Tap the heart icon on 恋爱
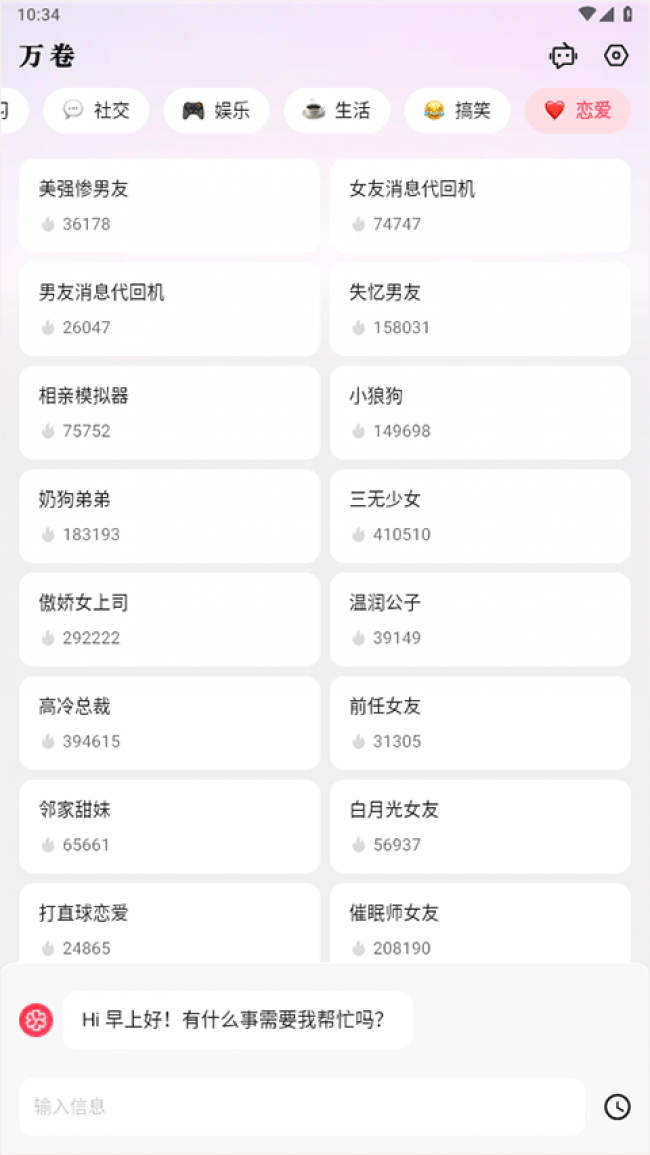The width and height of the screenshot is (650, 1155). click(x=554, y=111)
